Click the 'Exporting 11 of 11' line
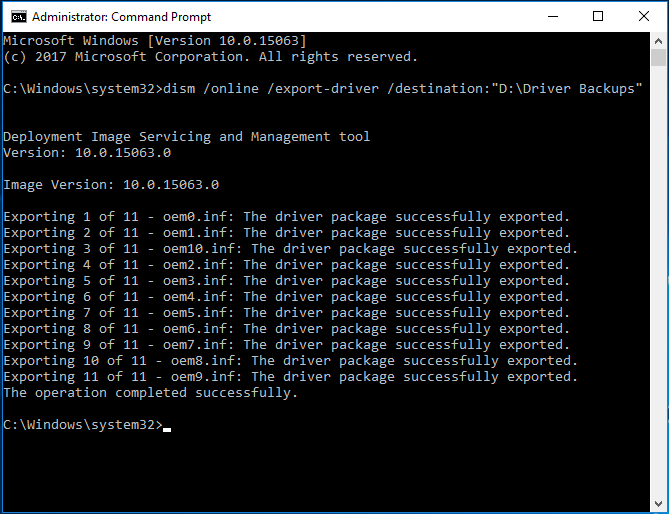The image size is (669, 514). pyautogui.click(x=291, y=377)
